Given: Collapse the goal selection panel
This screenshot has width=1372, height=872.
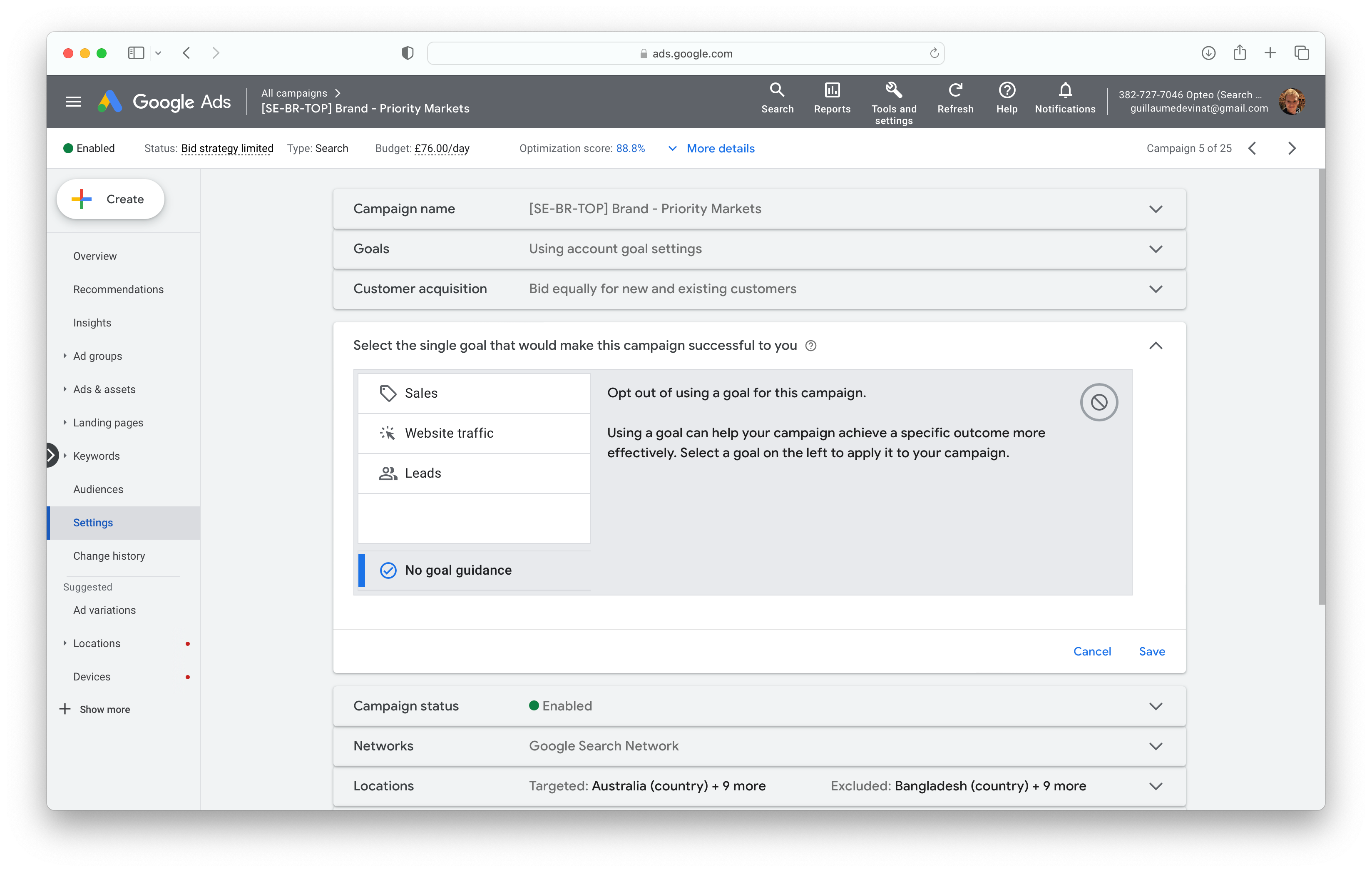Looking at the screenshot, I should 1155,346.
